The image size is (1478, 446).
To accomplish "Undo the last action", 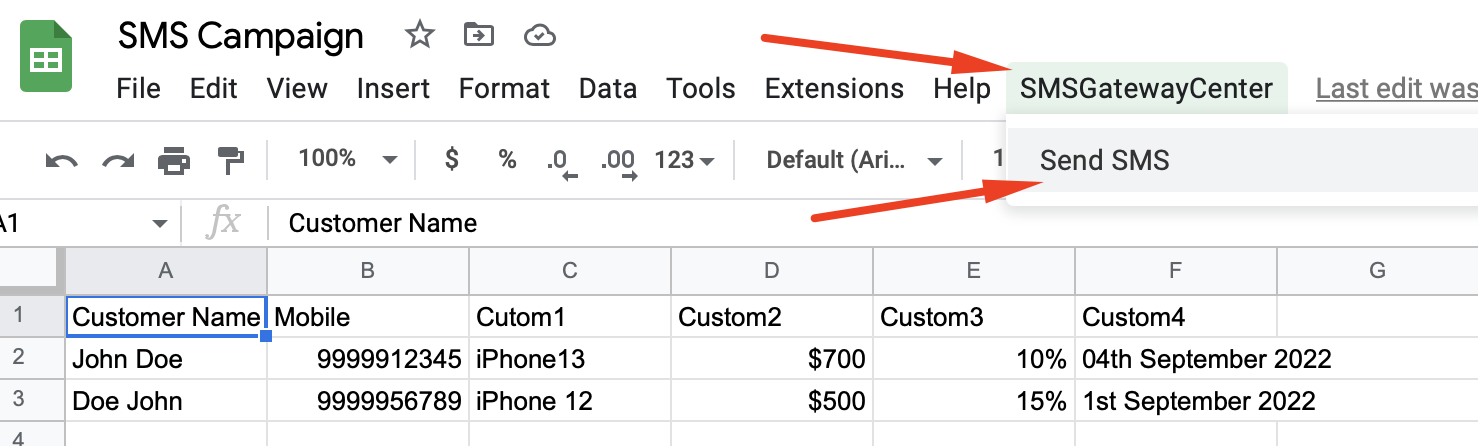I will (x=61, y=160).
